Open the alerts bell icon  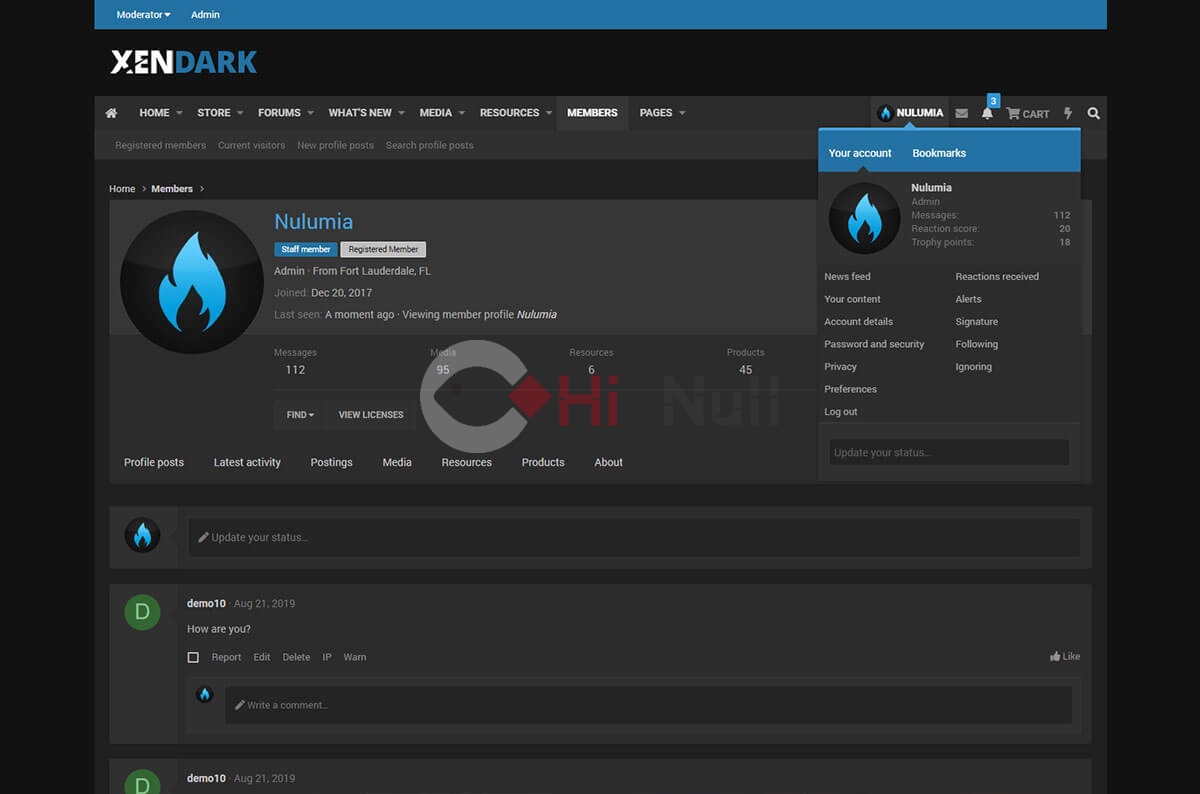click(987, 114)
